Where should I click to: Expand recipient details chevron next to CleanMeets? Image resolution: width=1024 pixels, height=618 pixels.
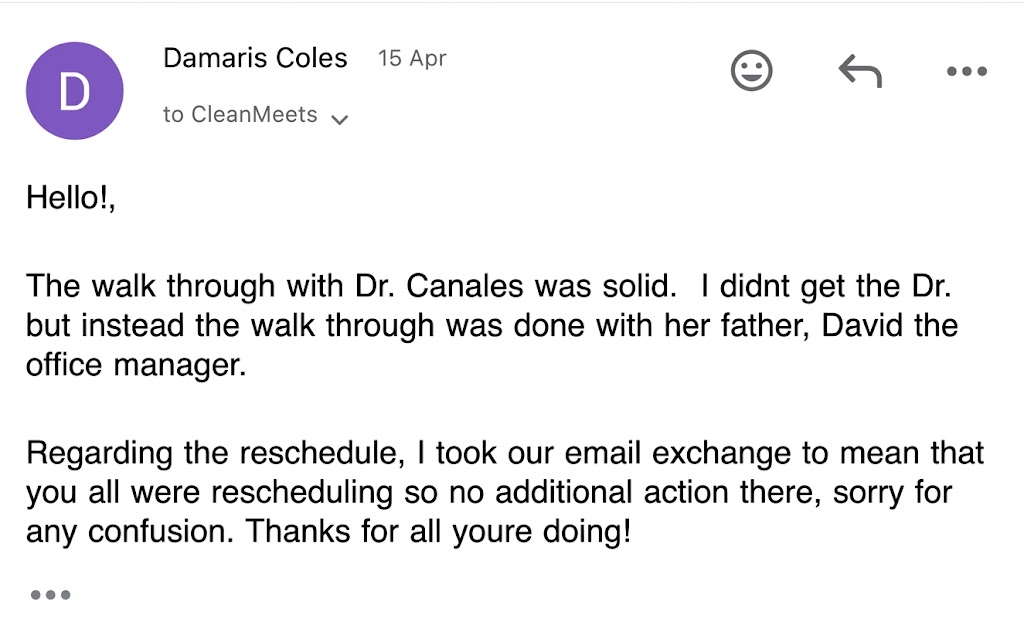coord(340,120)
